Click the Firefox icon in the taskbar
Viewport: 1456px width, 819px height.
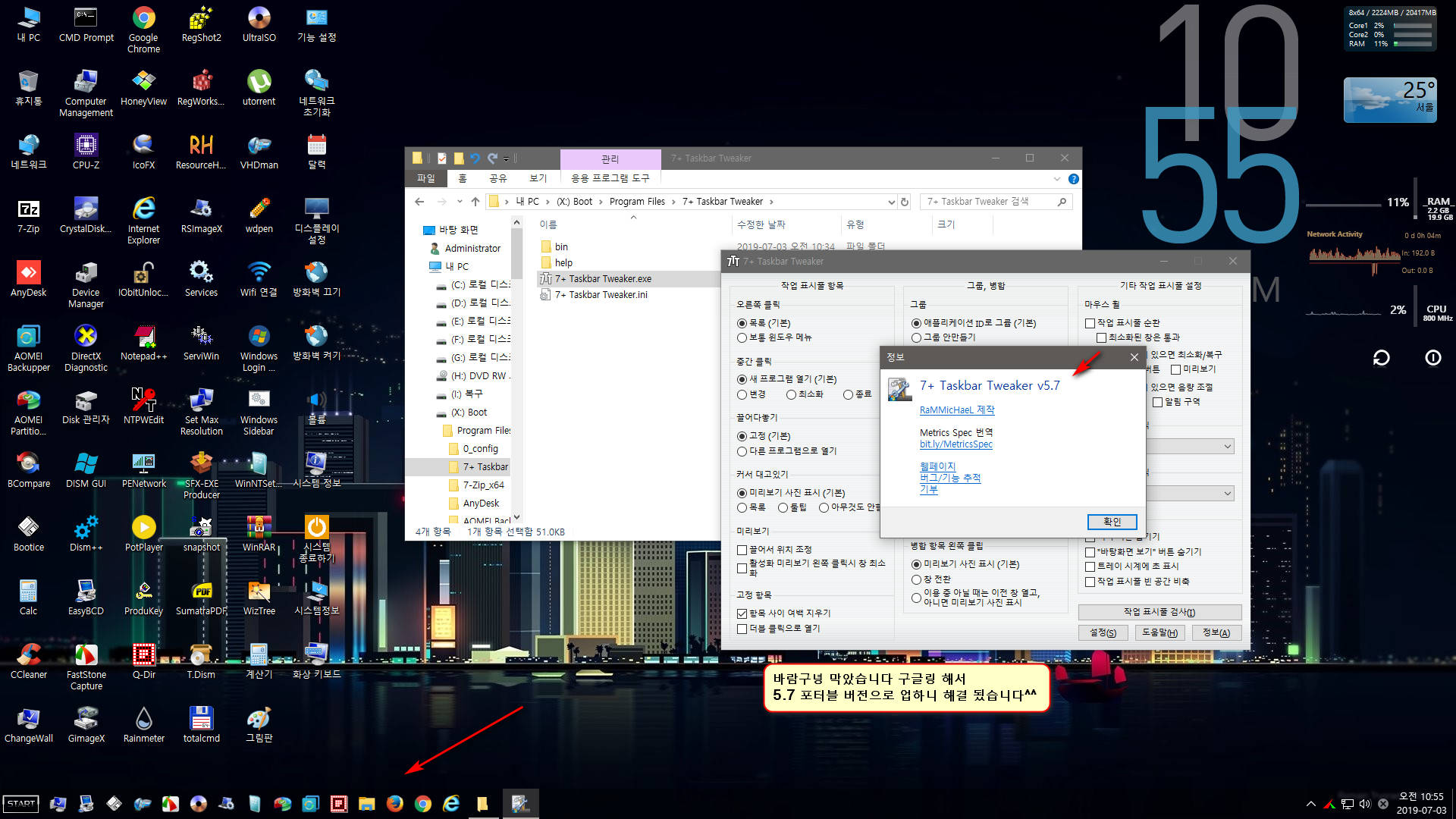pos(394,803)
